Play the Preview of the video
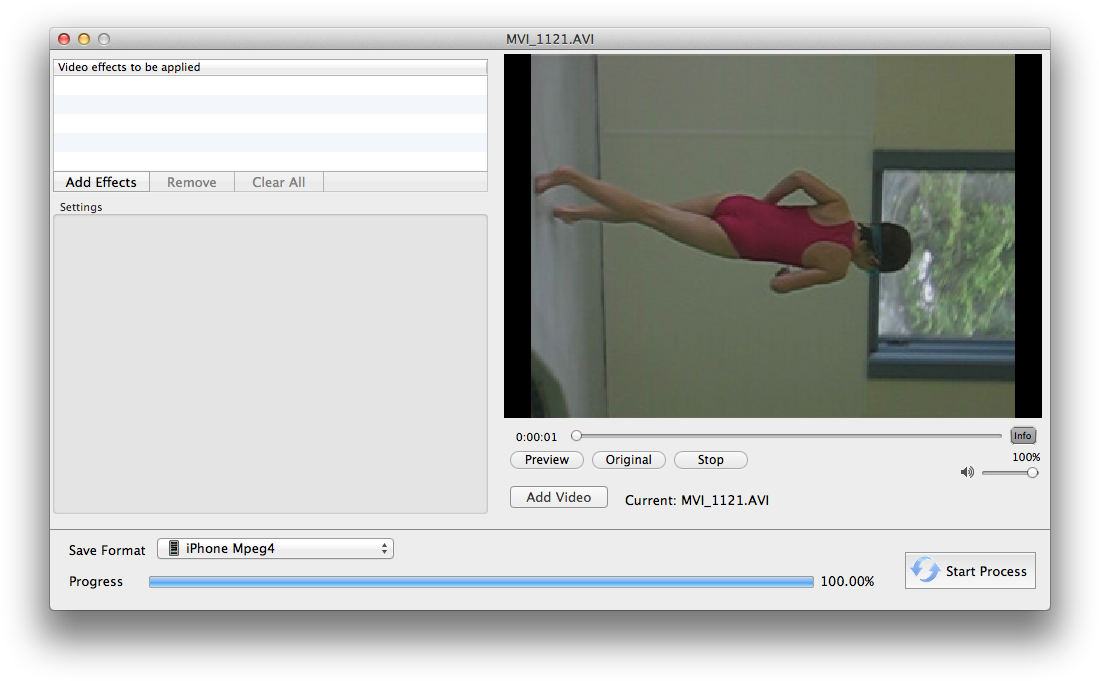Image resolution: width=1099 pixels, height=681 pixels. (547, 460)
